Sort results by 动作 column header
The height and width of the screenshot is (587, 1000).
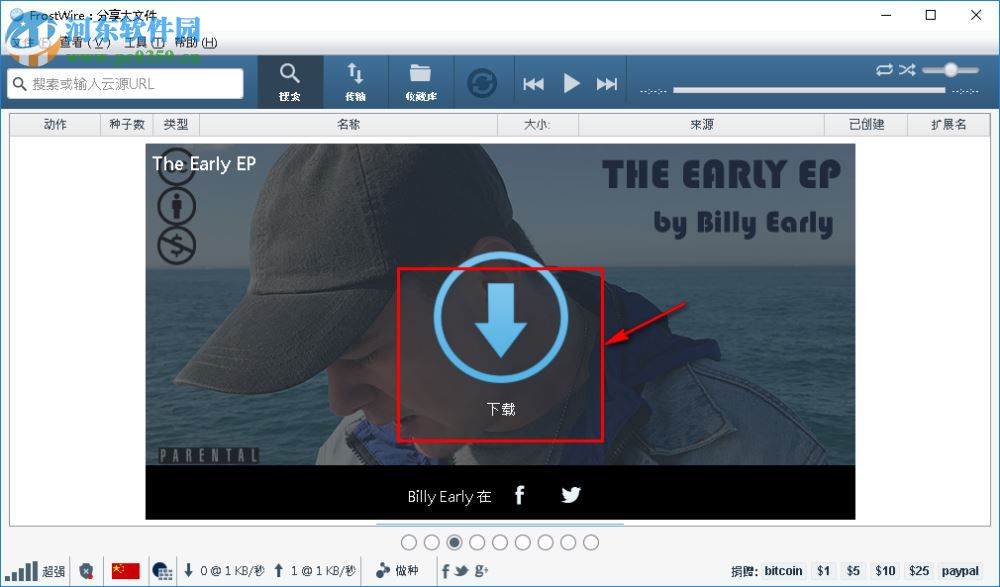point(55,124)
